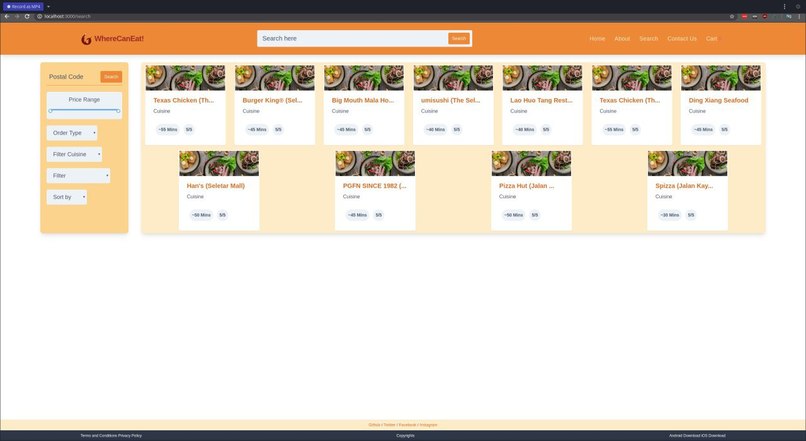Screen dimensions: 806x441
Task: Expand the plain Filter dropdown
Action: click(78, 176)
